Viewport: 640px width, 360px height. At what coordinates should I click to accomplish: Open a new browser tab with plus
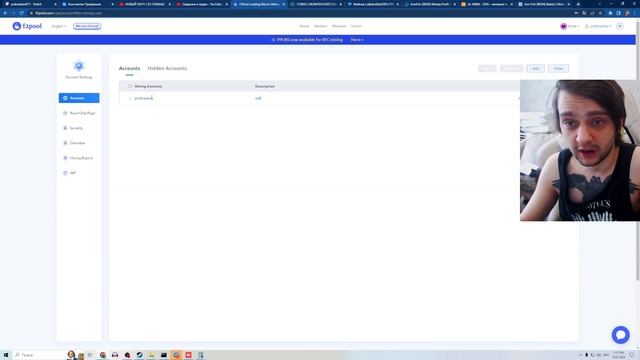(x=578, y=4)
